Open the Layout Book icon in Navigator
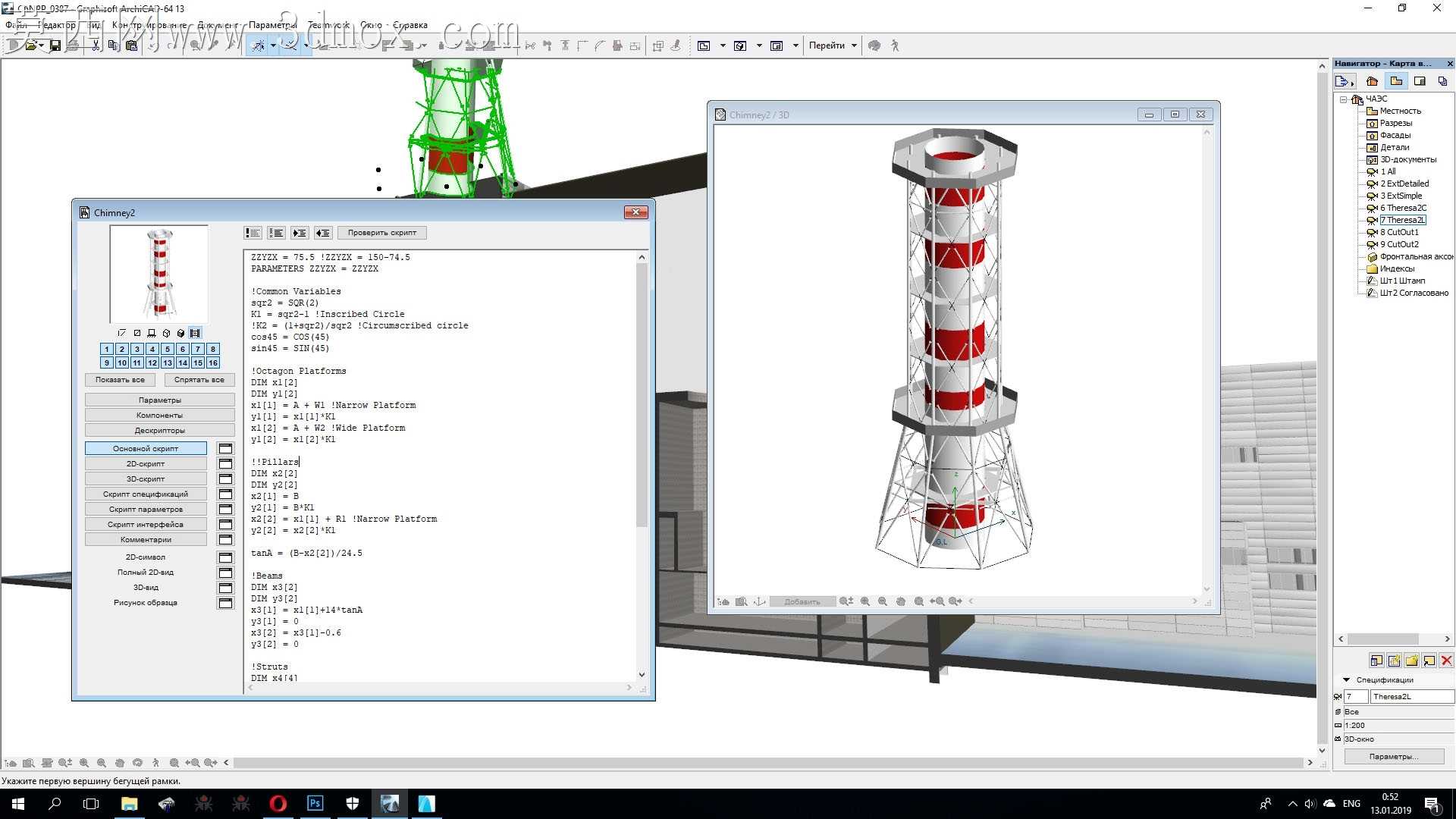 point(1420,81)
